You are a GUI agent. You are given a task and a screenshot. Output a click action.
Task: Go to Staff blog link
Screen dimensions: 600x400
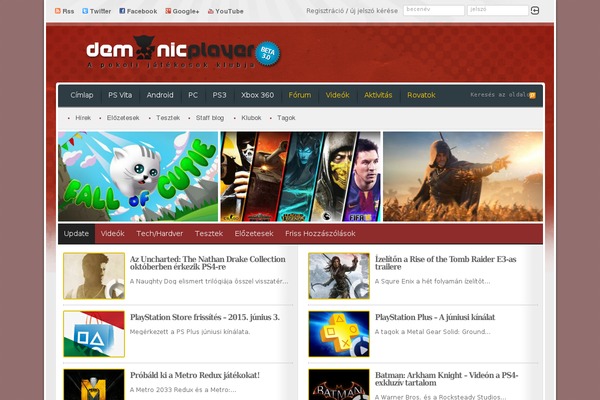click(x=210, y=118)
